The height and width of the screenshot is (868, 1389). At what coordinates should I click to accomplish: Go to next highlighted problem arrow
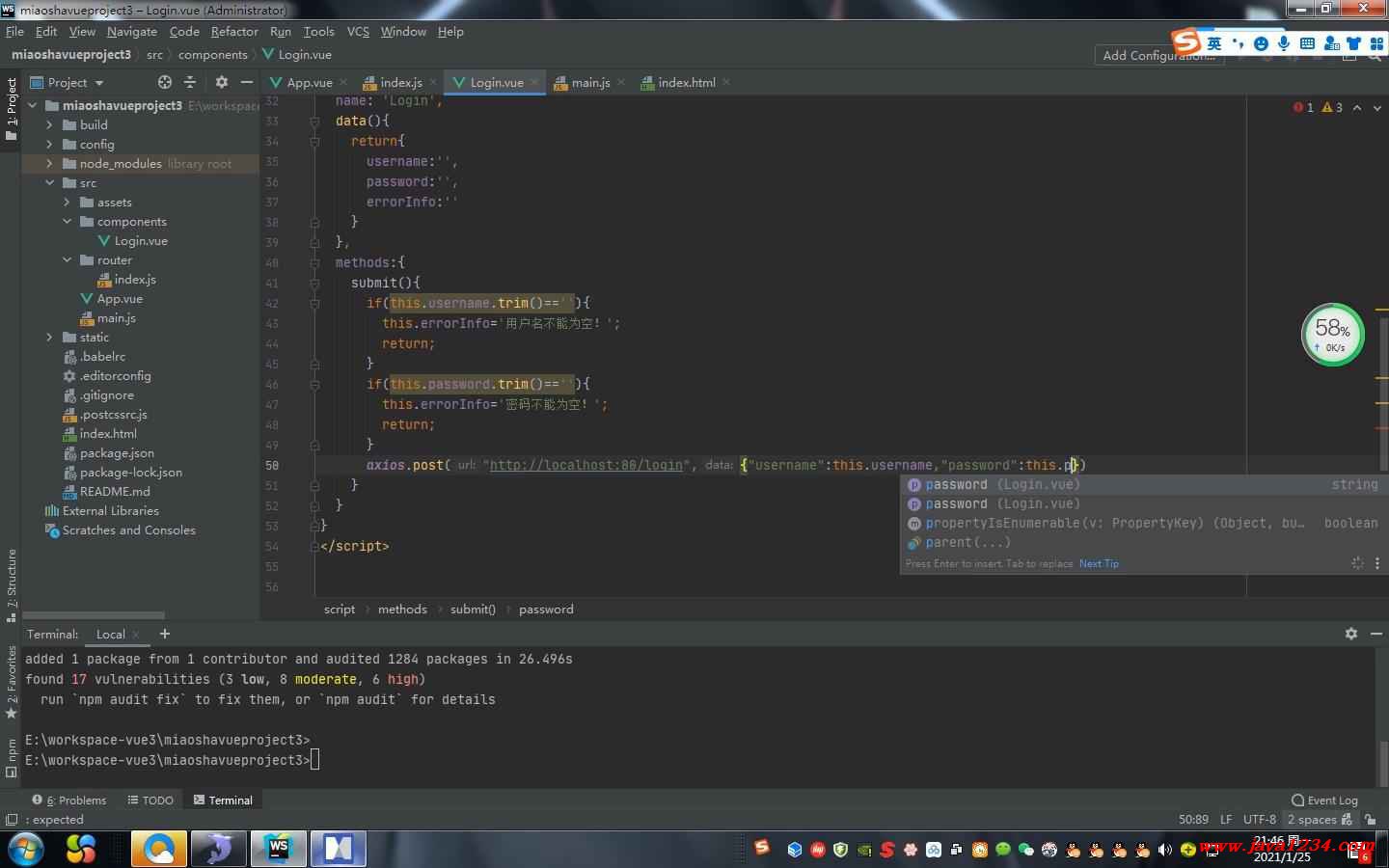coord(1376,107)
